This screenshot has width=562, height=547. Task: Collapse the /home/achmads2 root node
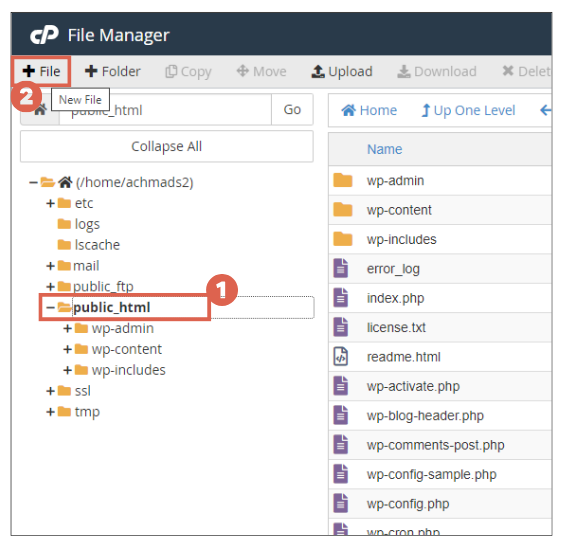(33, 182)
